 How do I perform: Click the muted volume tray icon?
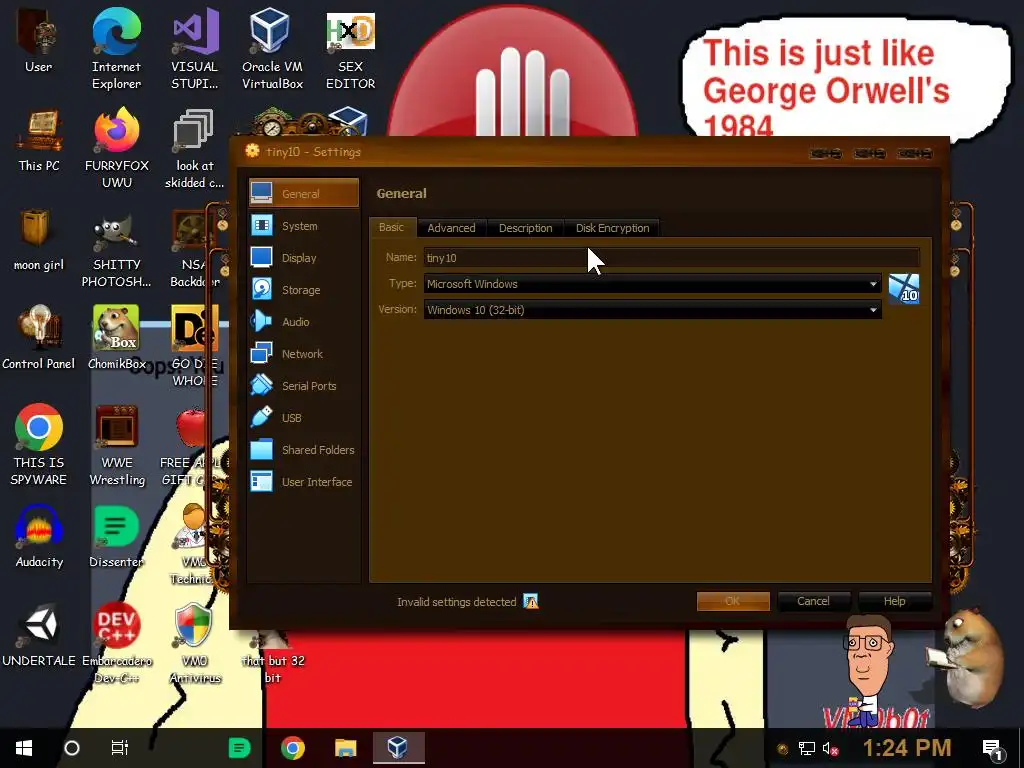click(831, 748)
